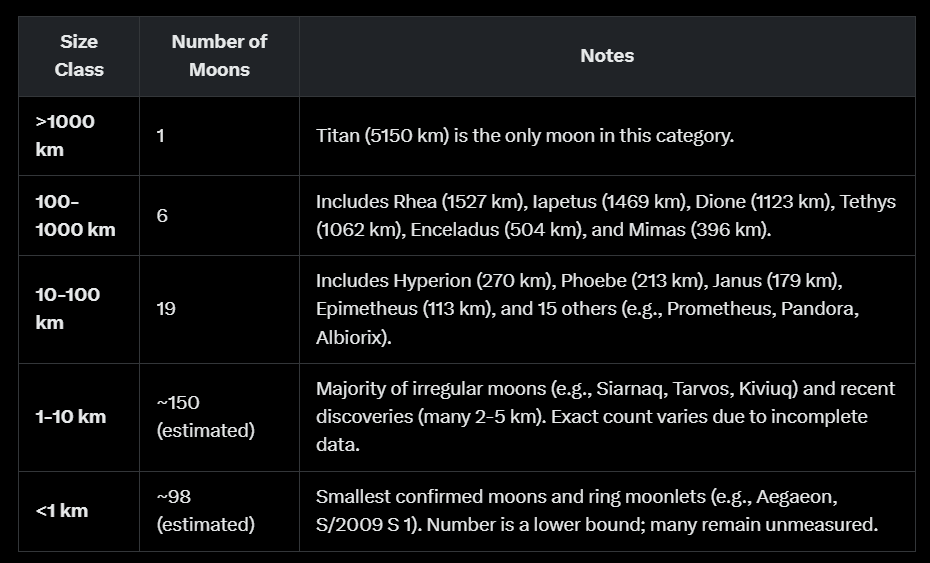Click the note listing Rhea and Iapetus
Image resolution: width=930 pixels, height=563 pixels.
tap(605, 215)
